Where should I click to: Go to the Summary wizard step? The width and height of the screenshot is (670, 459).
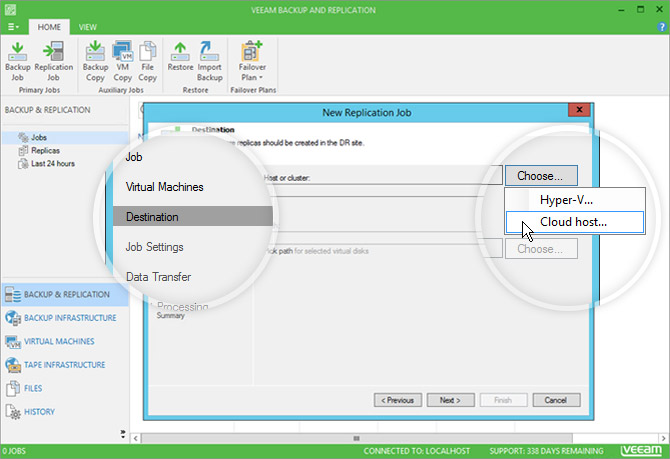pos(170,315)
